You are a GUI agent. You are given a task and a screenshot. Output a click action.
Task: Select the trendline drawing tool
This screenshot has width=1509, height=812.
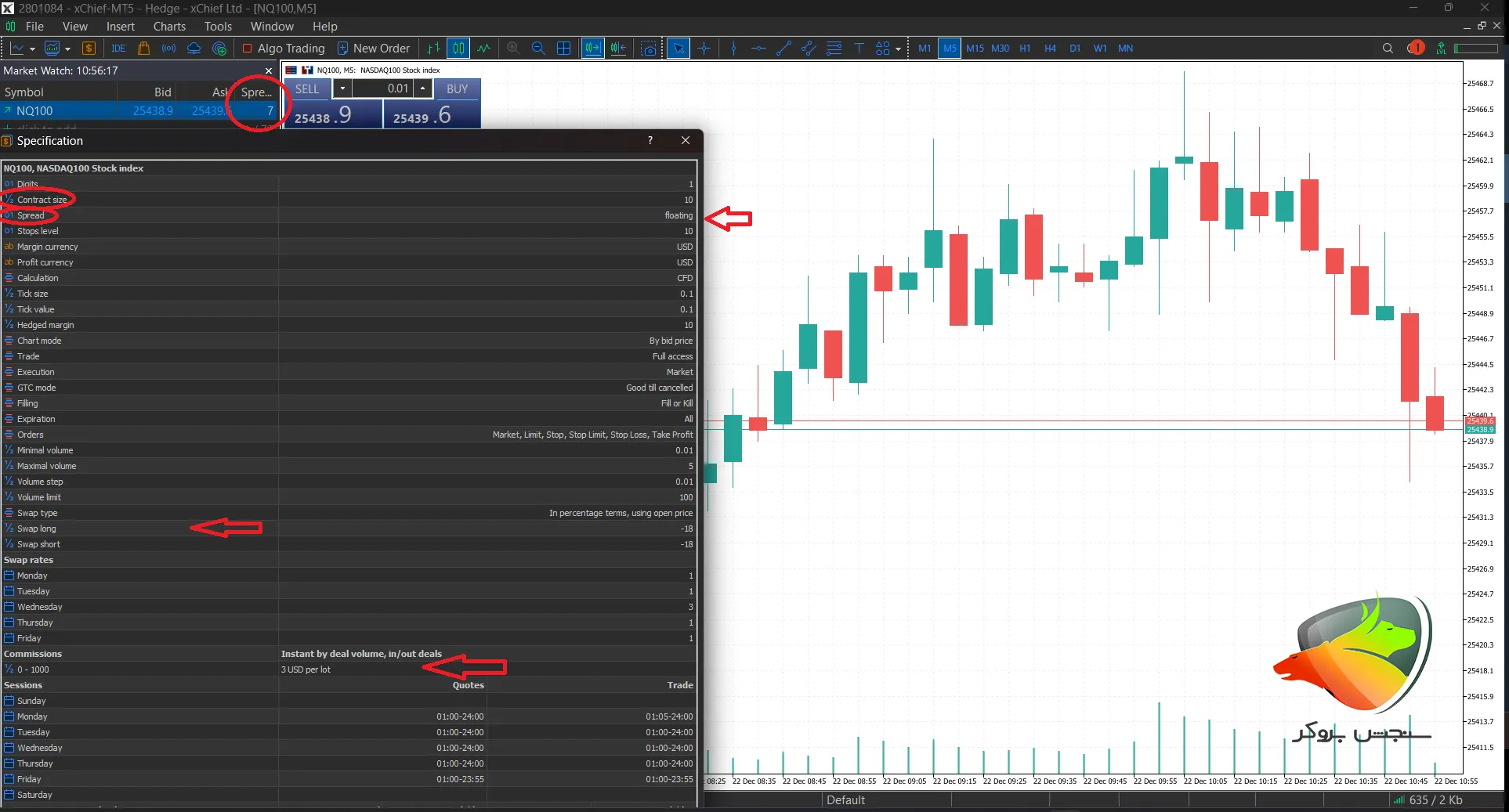[x=783, y=49]
